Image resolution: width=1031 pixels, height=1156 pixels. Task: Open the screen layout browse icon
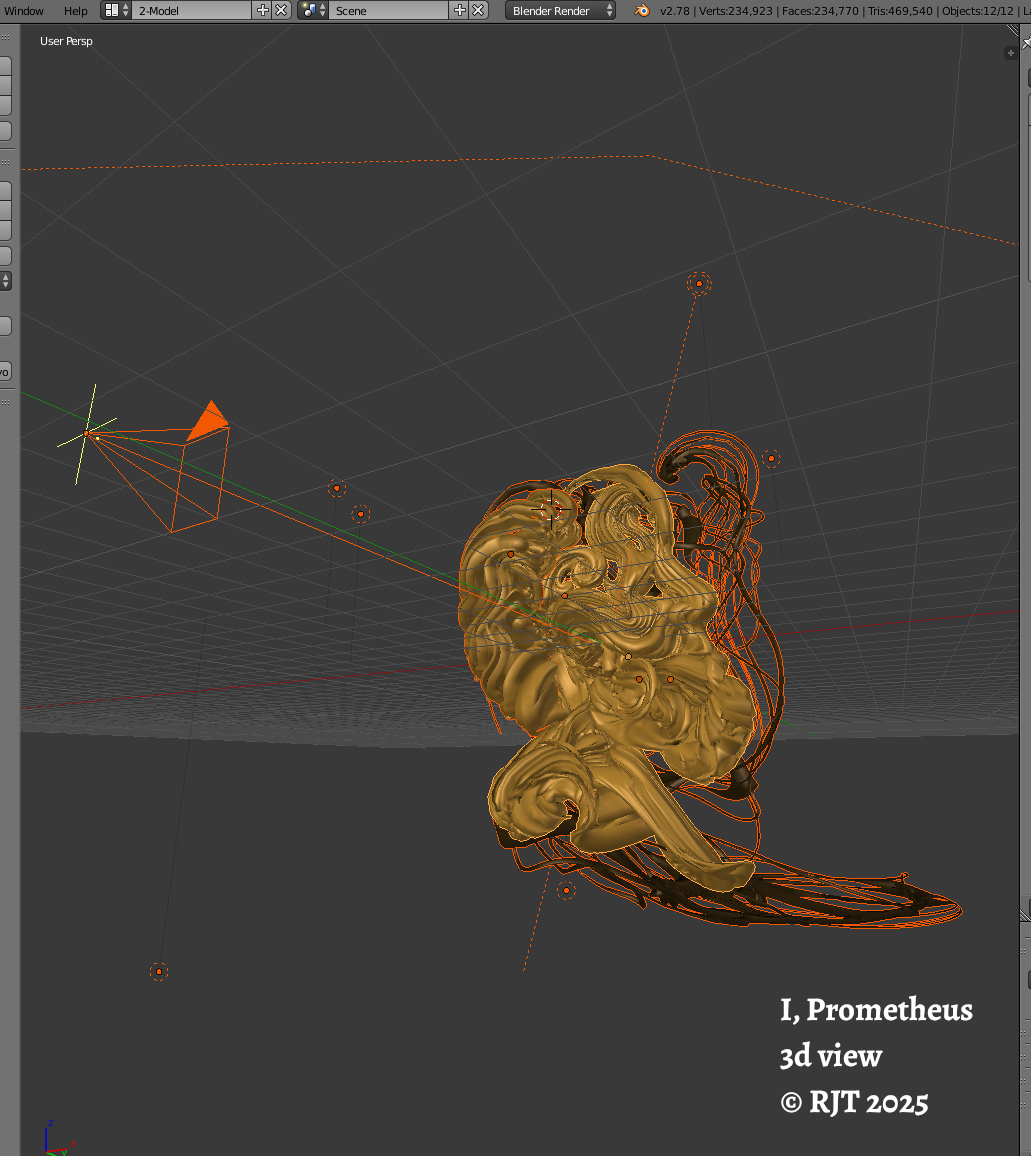pos(116,10)
